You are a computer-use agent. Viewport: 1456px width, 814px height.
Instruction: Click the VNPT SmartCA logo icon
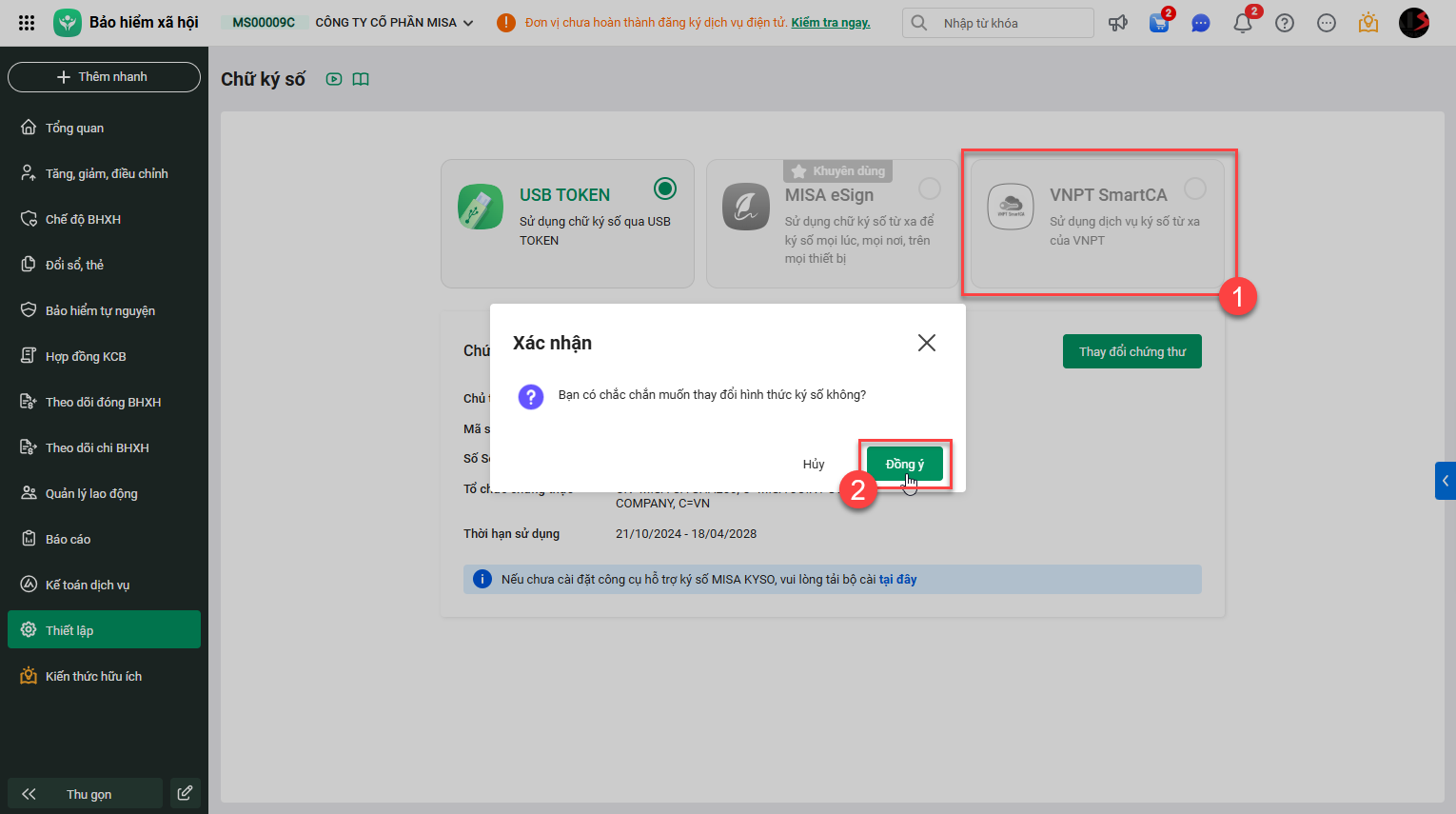click(1011, 207)
